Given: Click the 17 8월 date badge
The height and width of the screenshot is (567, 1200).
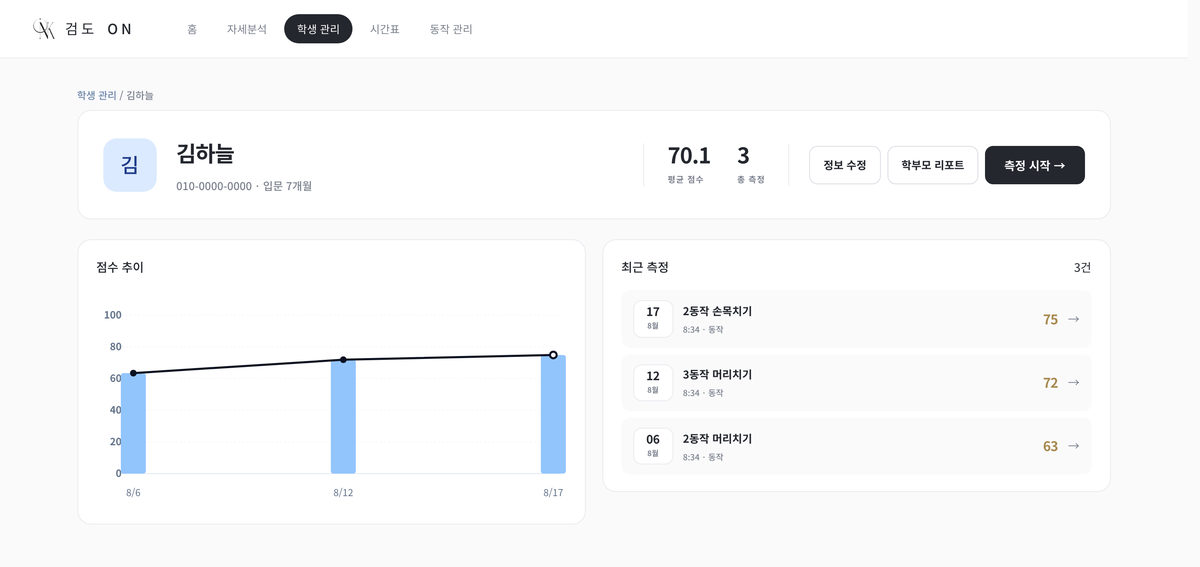Looking at the screenshot, I should pyautogui.click(x=653, y=319).
